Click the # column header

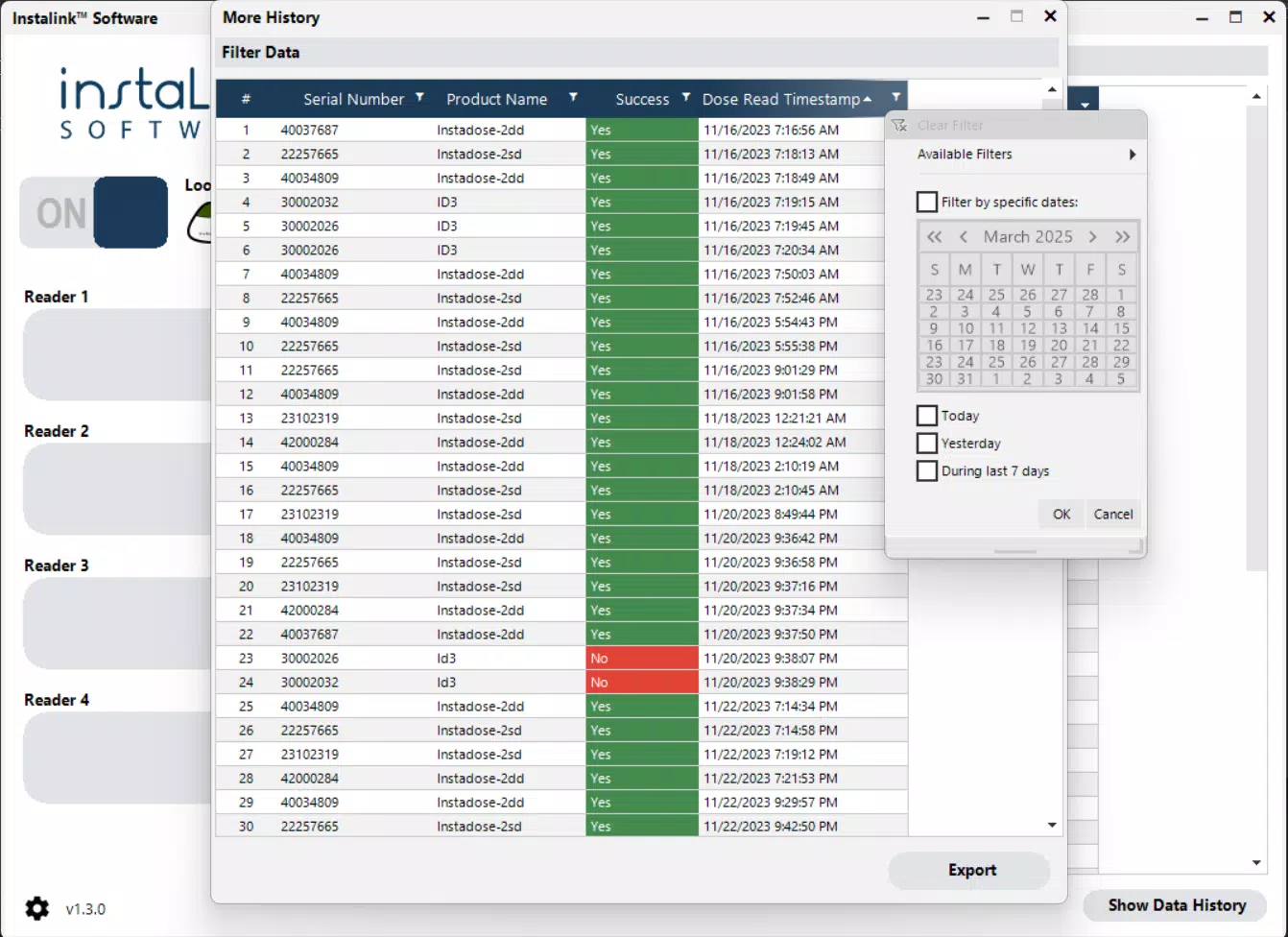tap(246, 99)
